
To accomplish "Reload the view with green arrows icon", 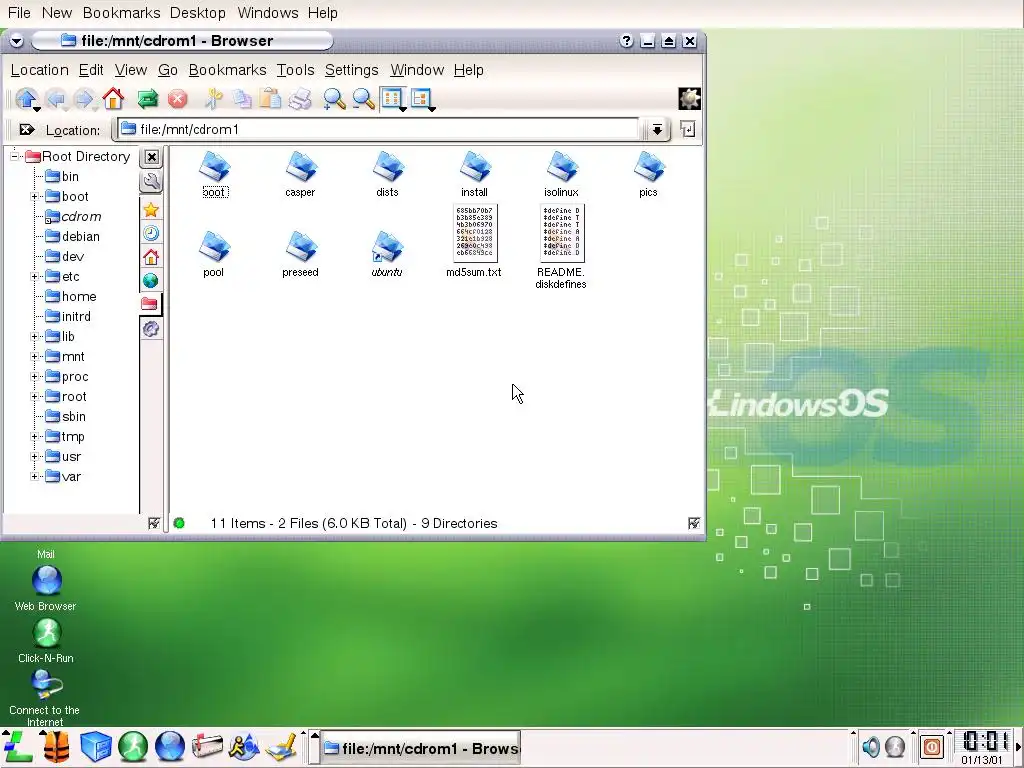I will coord(148,99).
